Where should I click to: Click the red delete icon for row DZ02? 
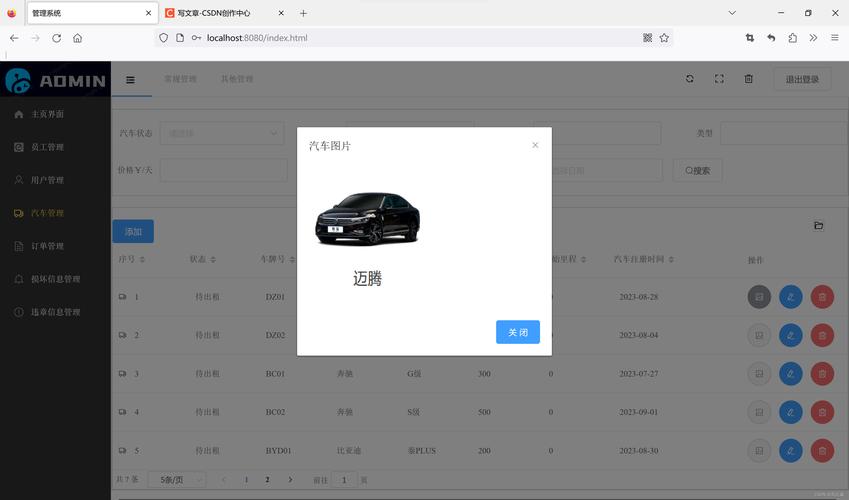[822, 335]
